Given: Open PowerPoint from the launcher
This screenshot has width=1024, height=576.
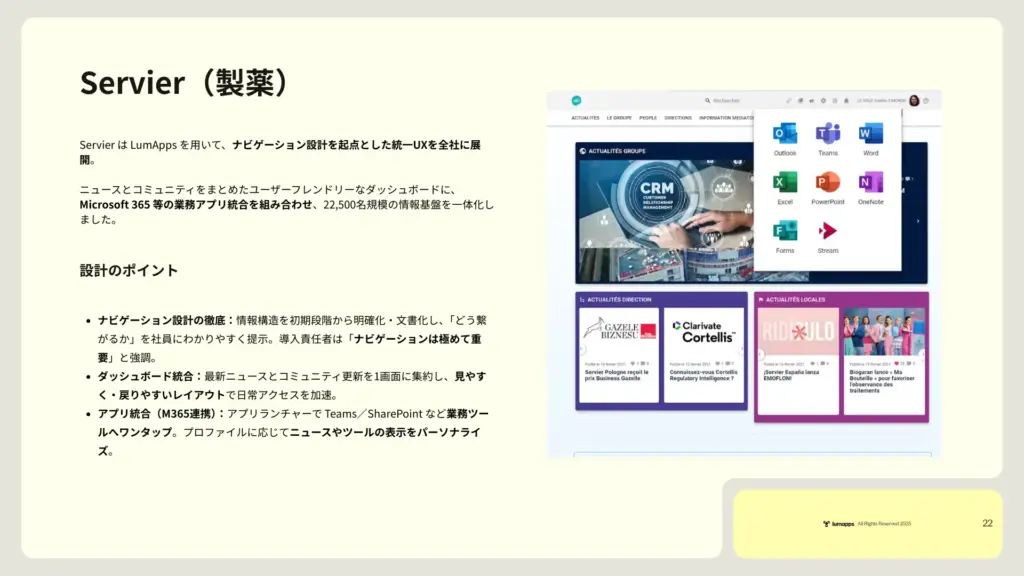Looking at the screenshot, I should [x=827, y=183].
